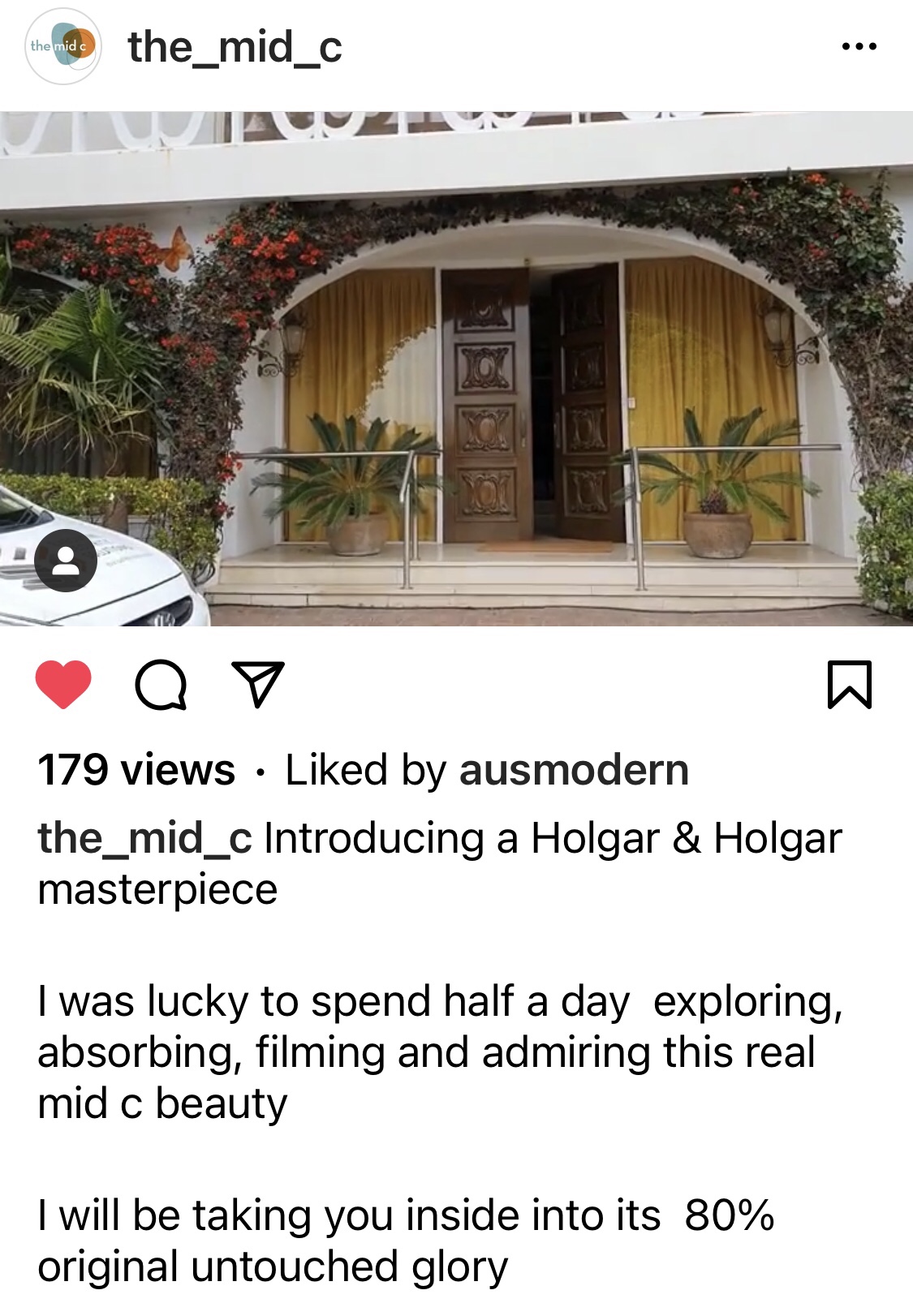The height and width of the screenshot is (1316, 913).
Task: Tap the caption word "masterpiece"
Action: tap(157, 890)
